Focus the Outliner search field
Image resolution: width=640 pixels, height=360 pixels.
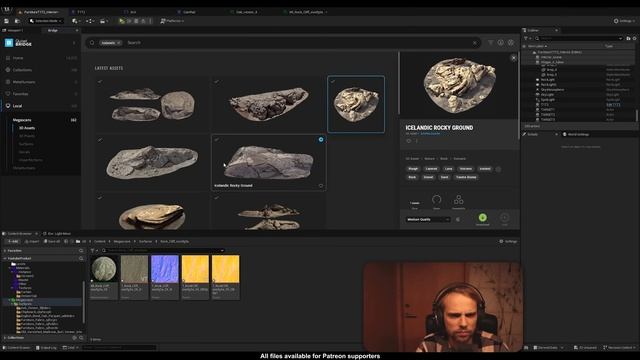[580, 38]
